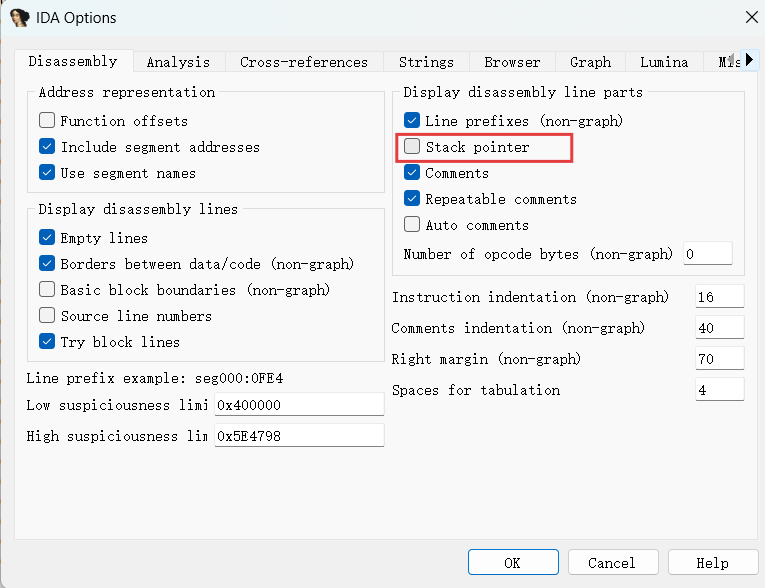The height and width of the screenshot is (588, 765).
Task: Click the Cancel button
Action: [x=611, y=562]
